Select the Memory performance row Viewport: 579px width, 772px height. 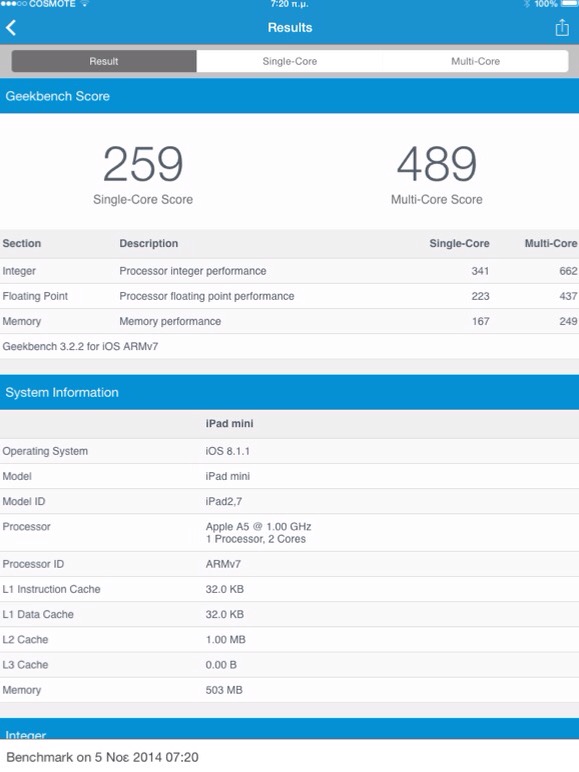coord(290,321)
